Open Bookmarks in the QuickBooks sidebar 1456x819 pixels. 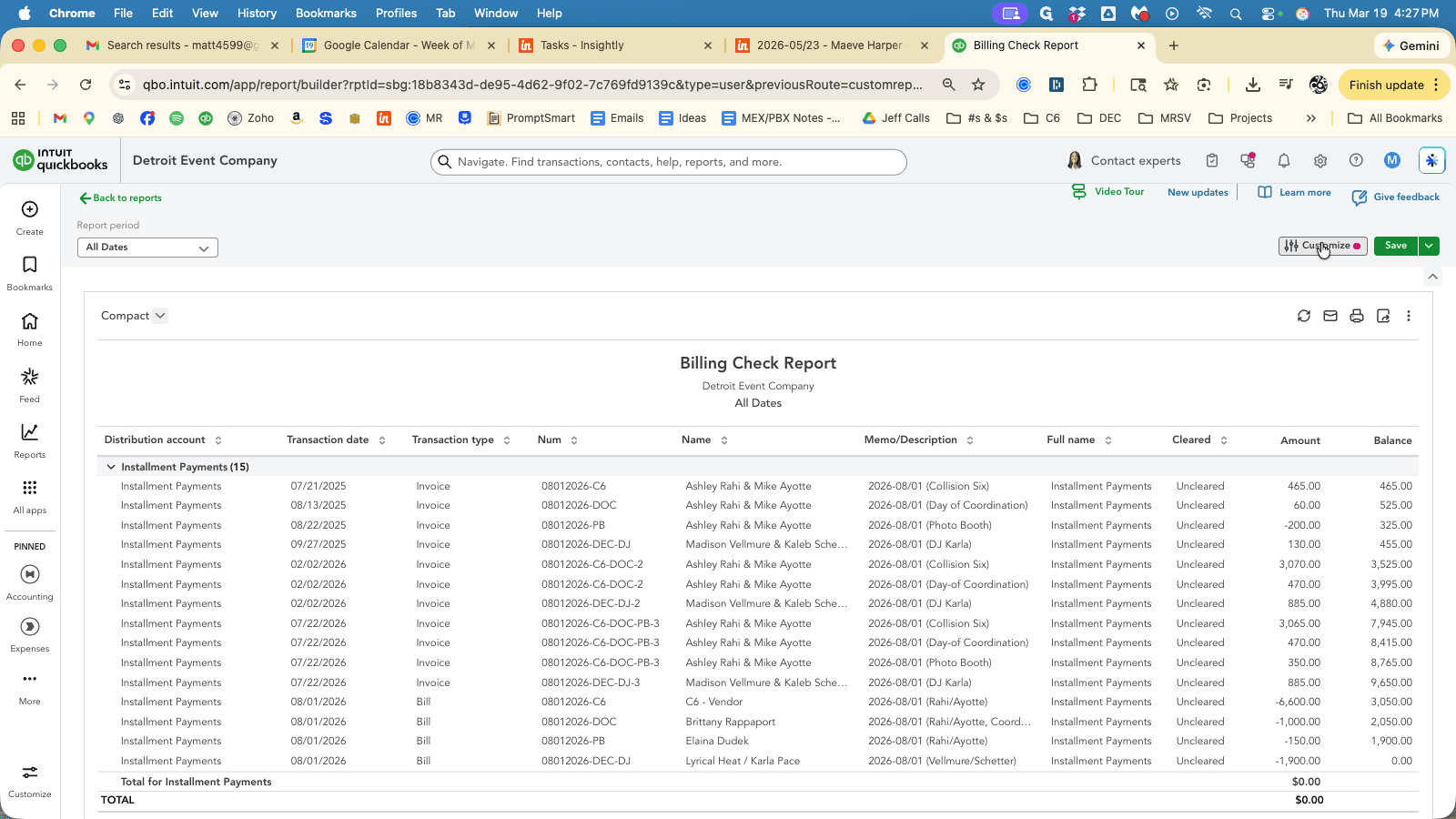point(30,273)
